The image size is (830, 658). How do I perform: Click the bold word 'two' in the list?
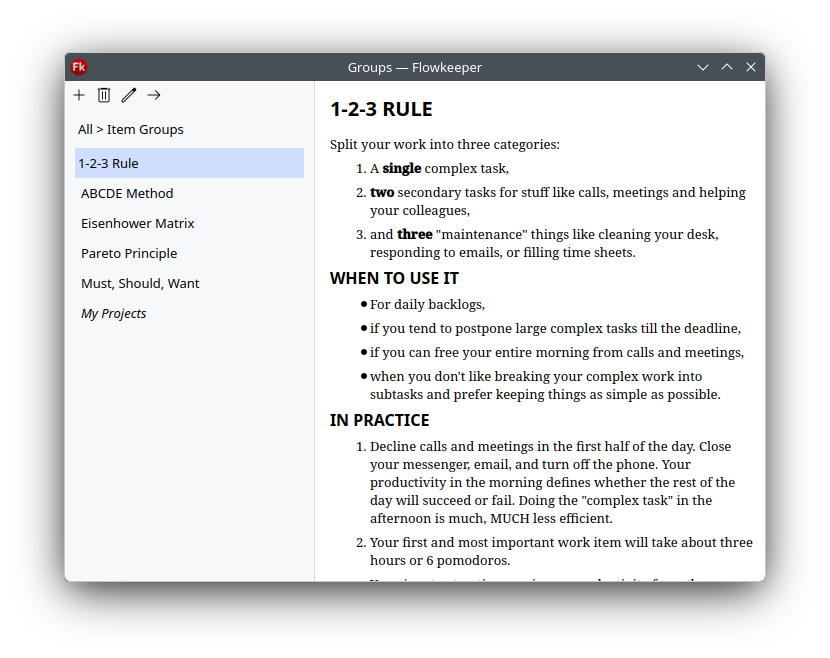coord(382,192)
